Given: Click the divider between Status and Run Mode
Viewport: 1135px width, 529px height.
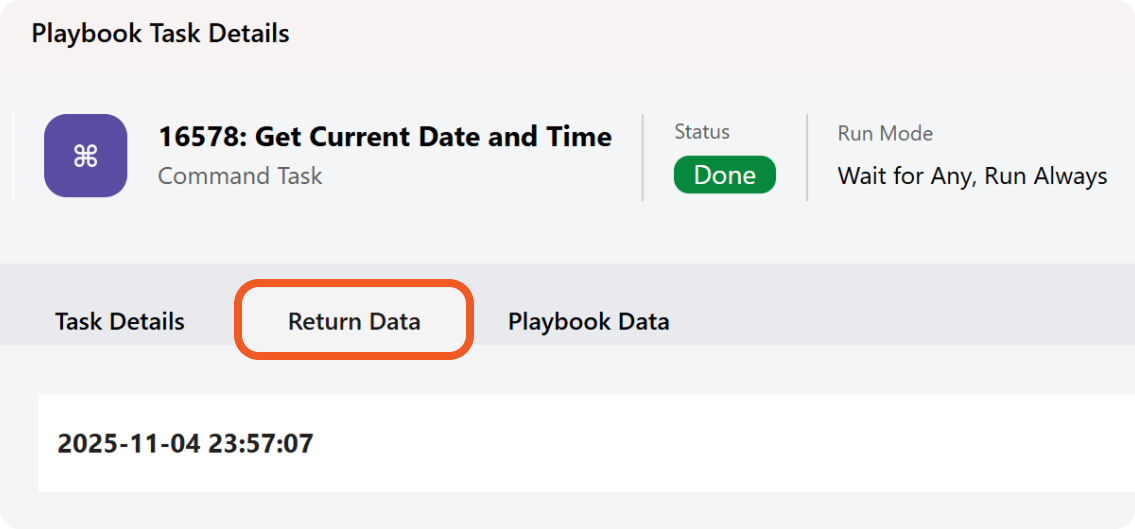Looking at the screenshot, I should tap(807, 157).
